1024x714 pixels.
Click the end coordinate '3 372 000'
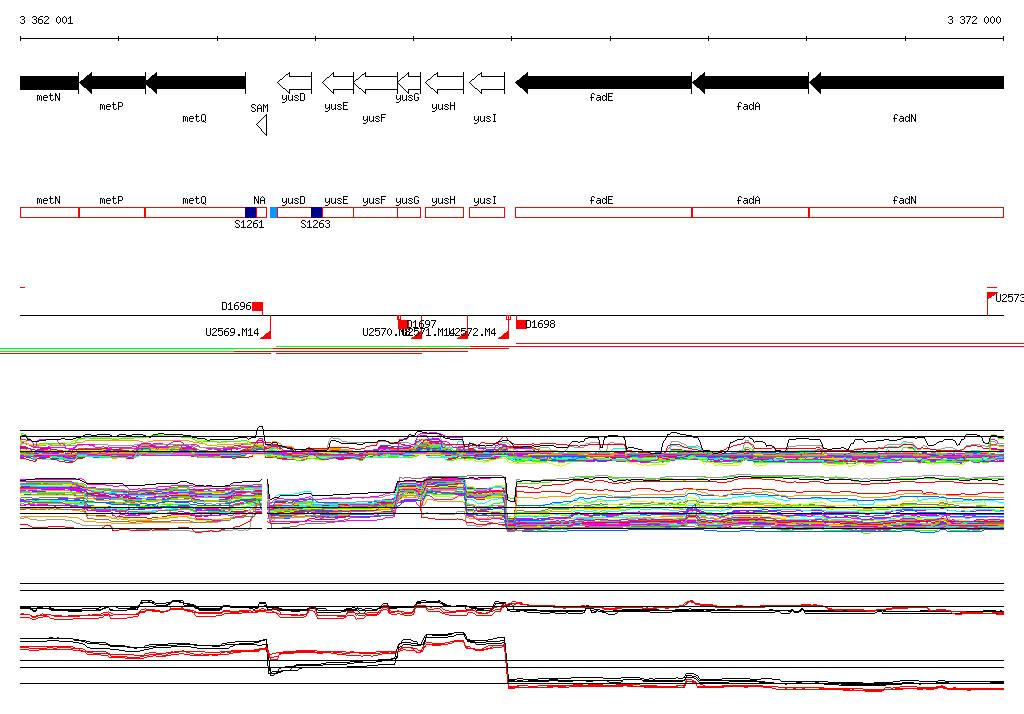pyautogui.click(x=974, y=20)
